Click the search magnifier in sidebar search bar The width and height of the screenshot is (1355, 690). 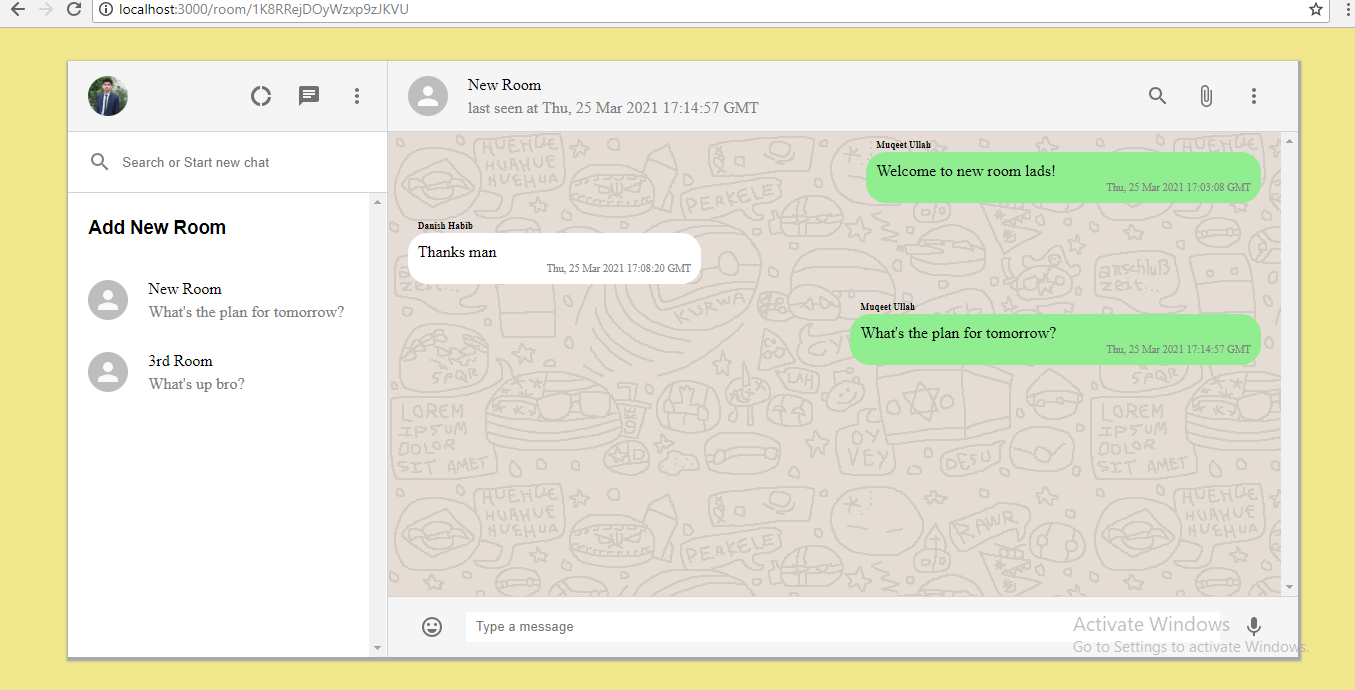99,161
